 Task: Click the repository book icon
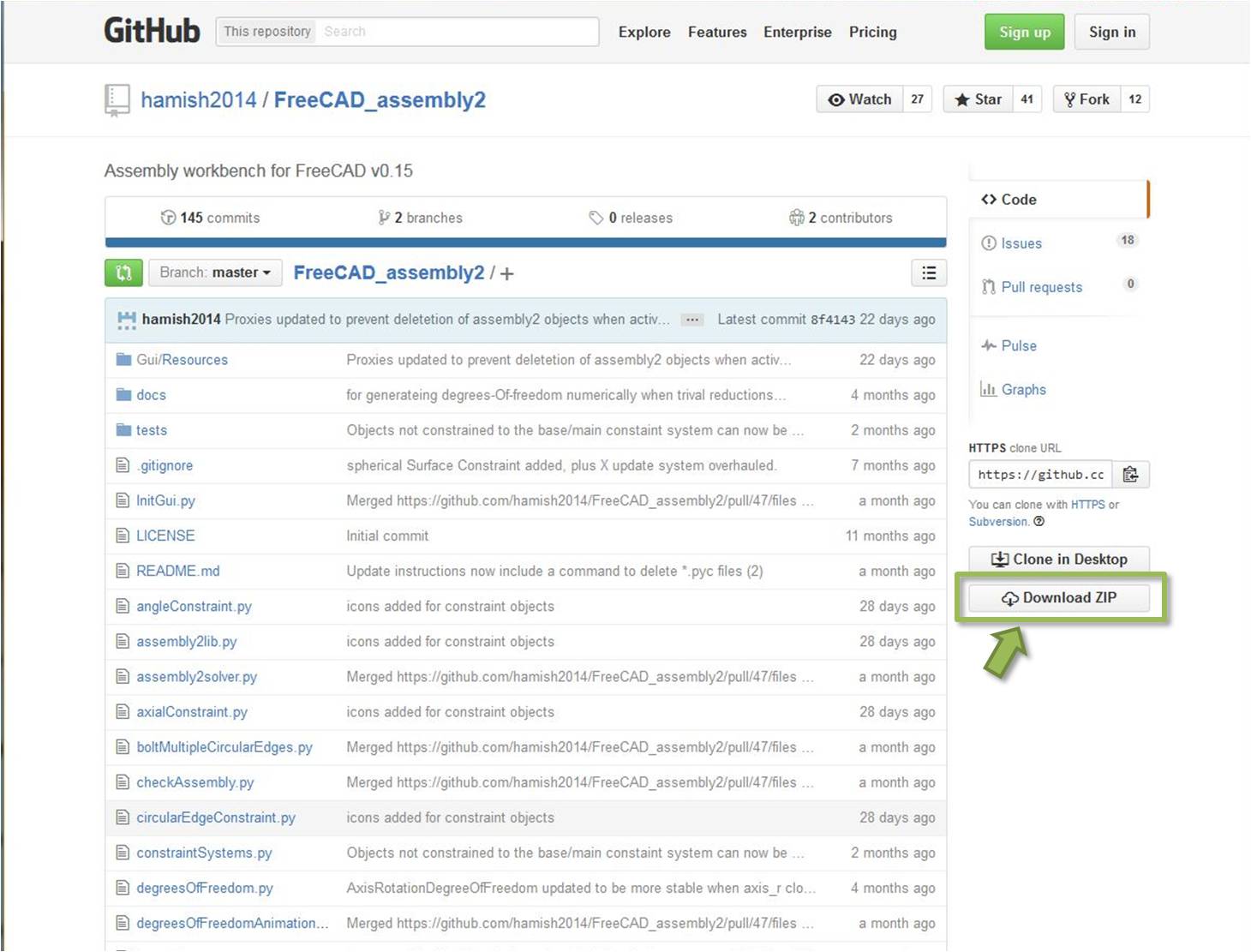click(x=117, y=100)
